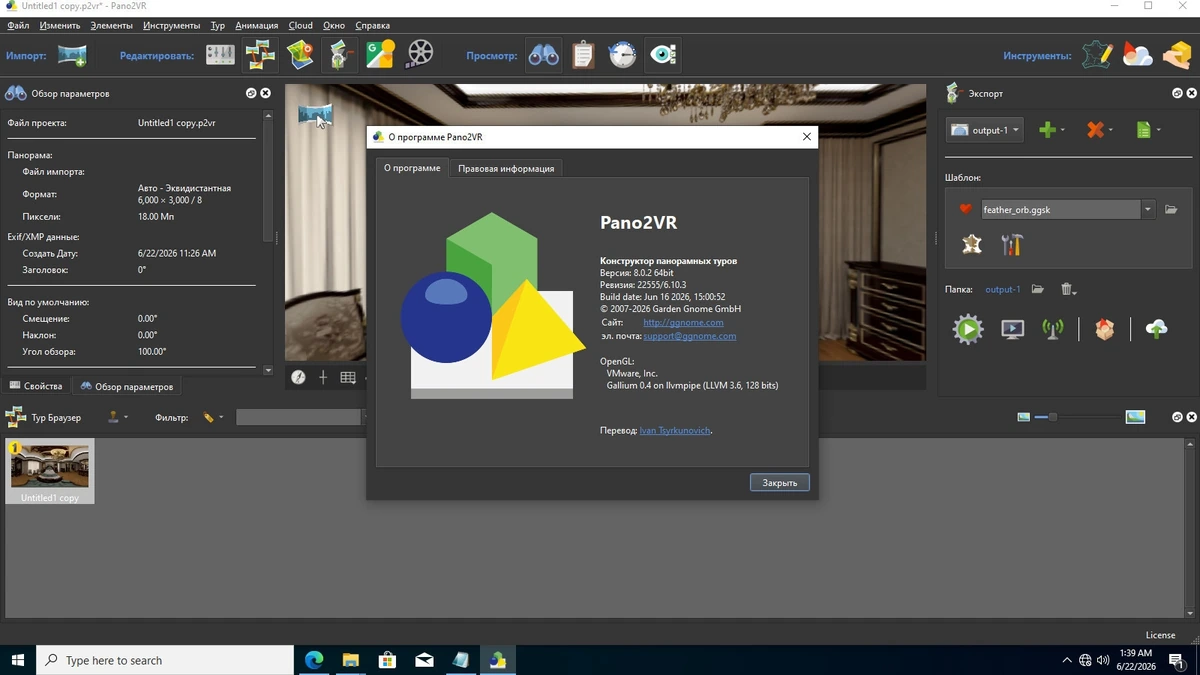Open the Tour Map icon
The image size is (1200, 675).
tap(300, 55)
